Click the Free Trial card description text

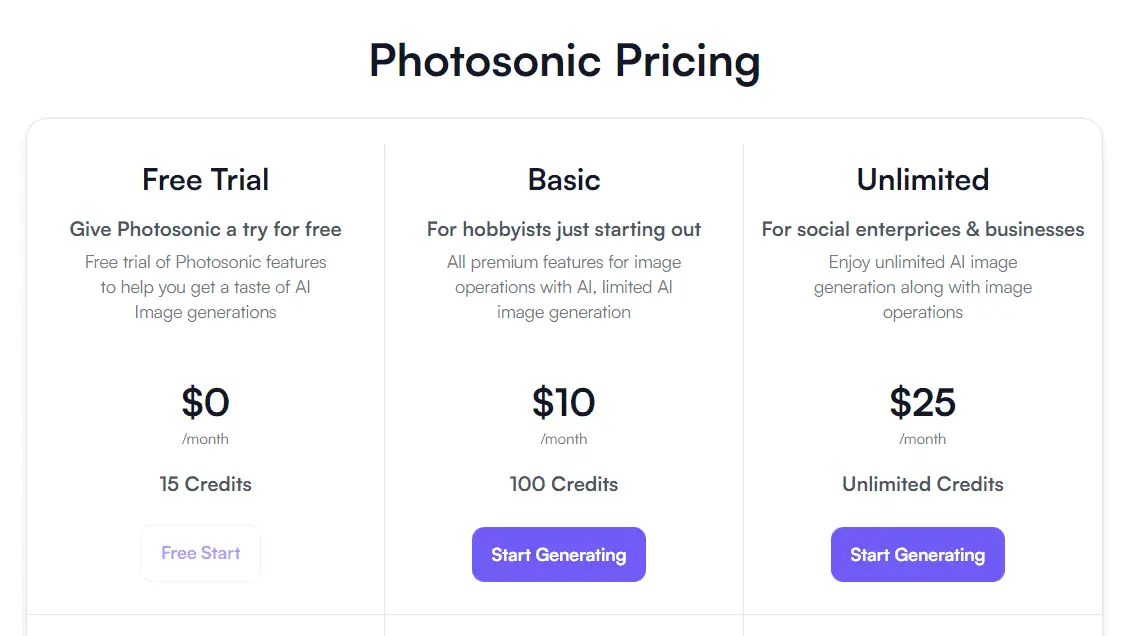tap(205, 287)
